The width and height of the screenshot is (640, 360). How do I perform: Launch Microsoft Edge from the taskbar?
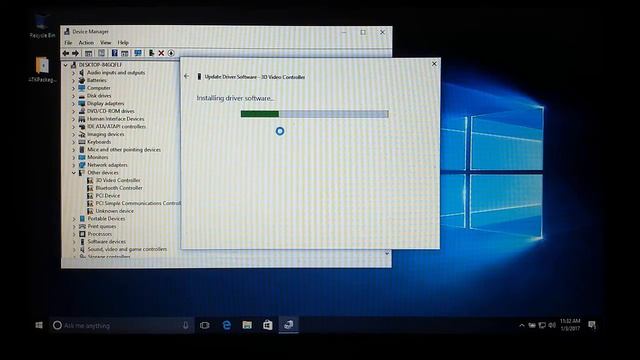[227, 325]
